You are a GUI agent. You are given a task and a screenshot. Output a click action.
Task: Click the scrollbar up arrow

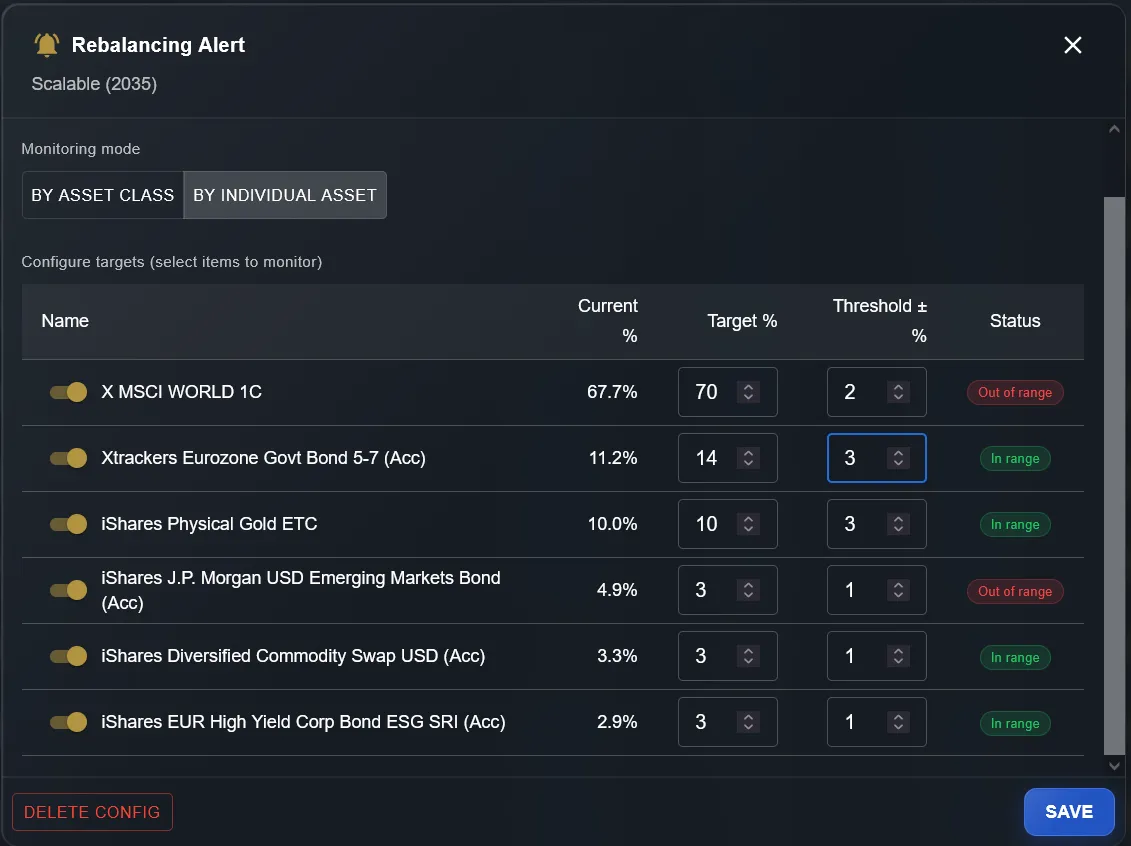(x=1113, y=128)
